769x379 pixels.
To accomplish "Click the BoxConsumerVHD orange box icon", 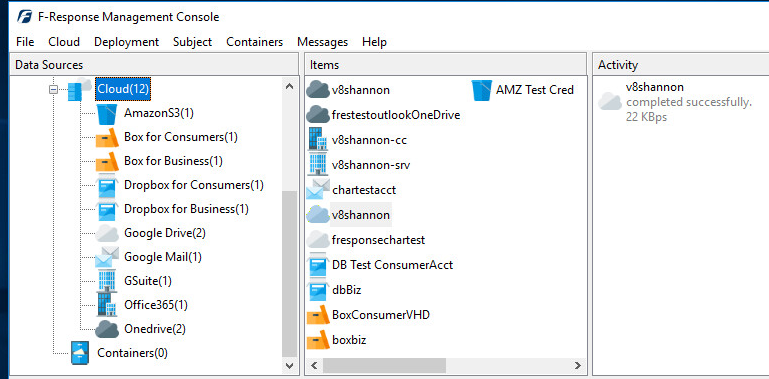I will (x=318, y=314).
